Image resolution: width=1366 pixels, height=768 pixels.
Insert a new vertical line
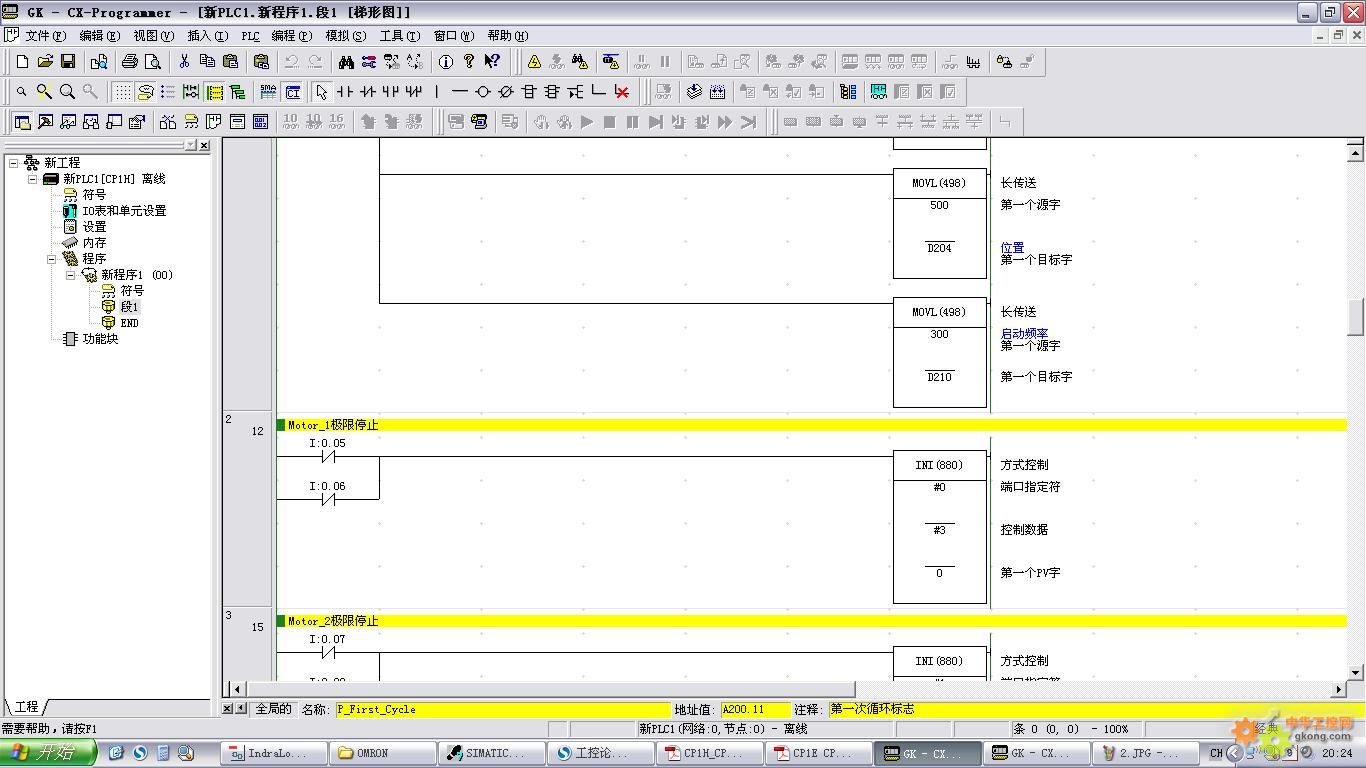pyautogui.click(x=437, y=92)
